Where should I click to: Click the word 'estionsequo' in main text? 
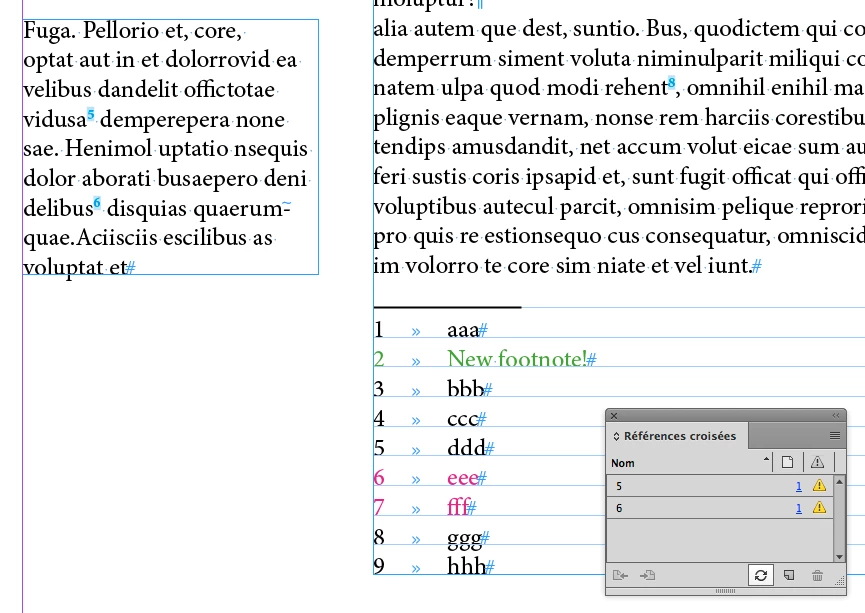pyautogui.click(x=543, y=236)
